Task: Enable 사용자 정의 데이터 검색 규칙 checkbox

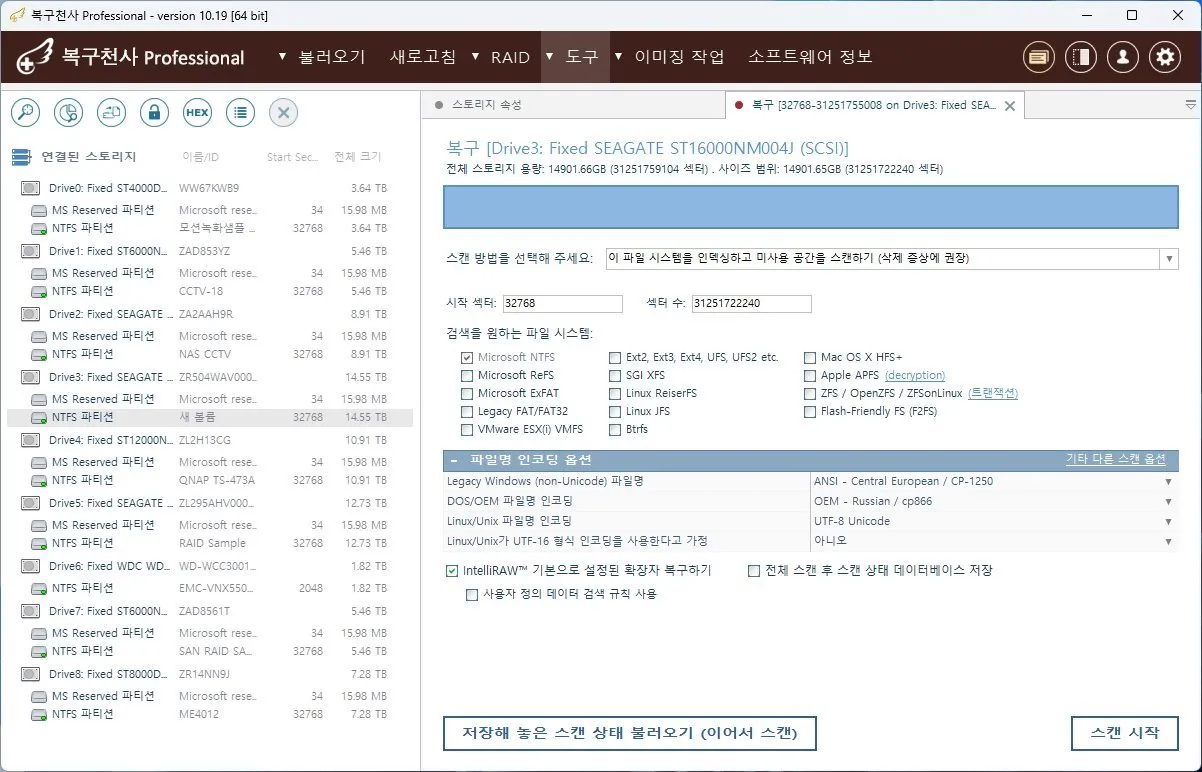Action: (472, 594)
